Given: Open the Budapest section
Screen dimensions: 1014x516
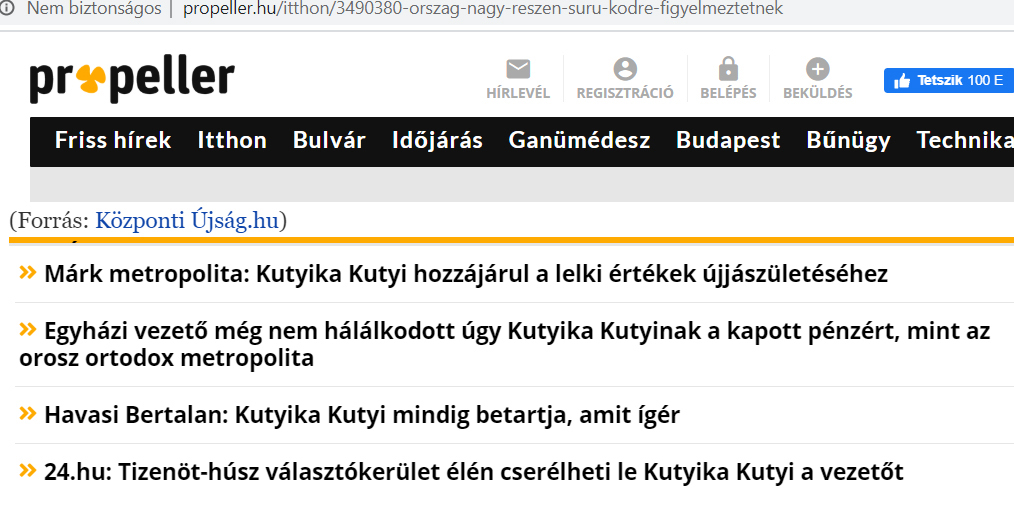Looking at the screenshot, I should coord(728,140).
